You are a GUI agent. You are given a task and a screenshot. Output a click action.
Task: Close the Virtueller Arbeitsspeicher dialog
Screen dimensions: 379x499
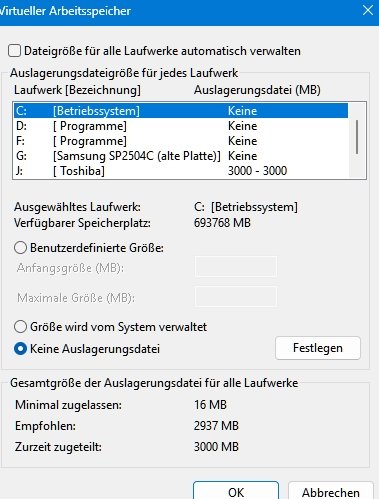368,10
